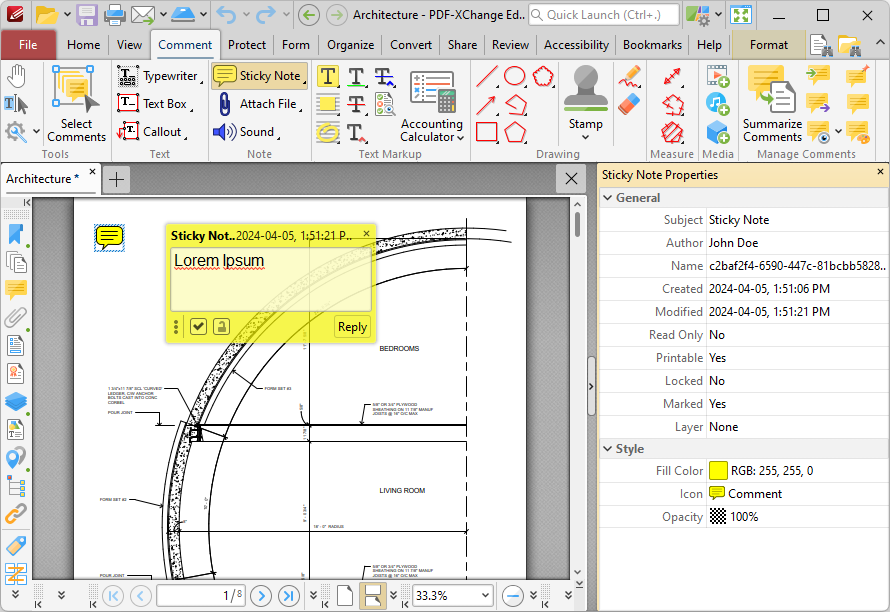
Task: Open the Undo history dropdown arrow
Action: tap(246, 15)
